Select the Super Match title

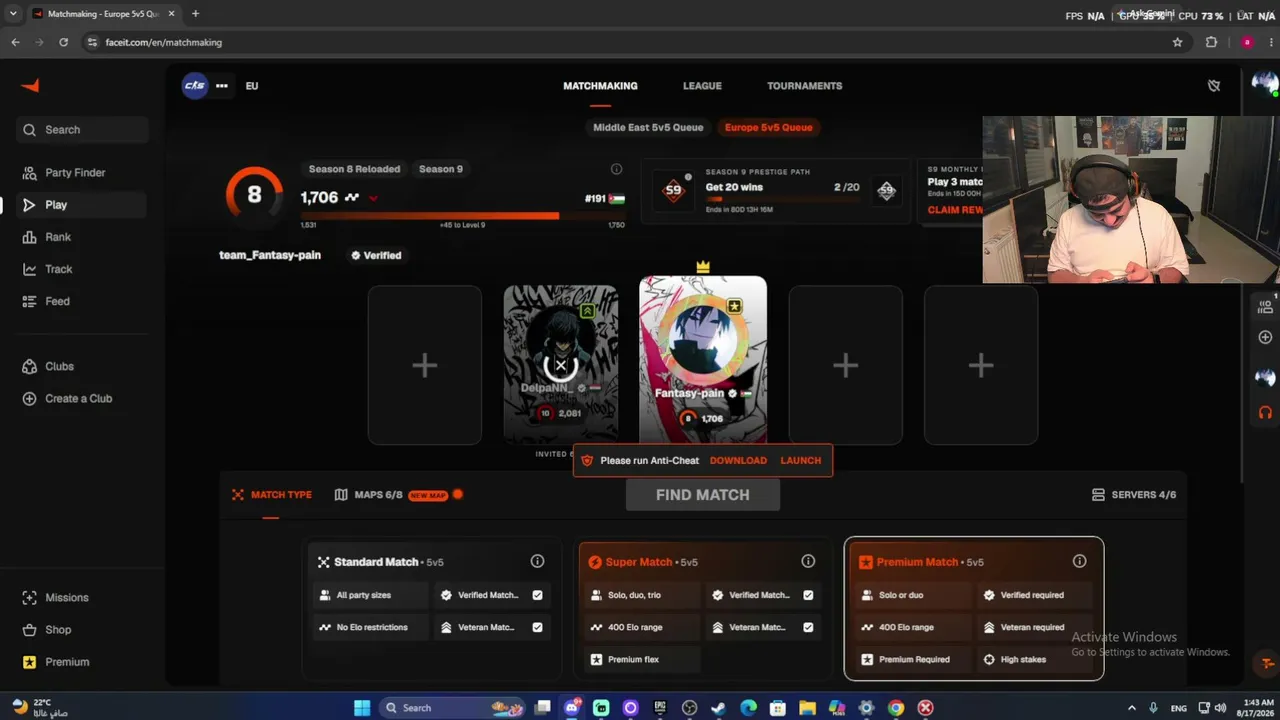639,562
